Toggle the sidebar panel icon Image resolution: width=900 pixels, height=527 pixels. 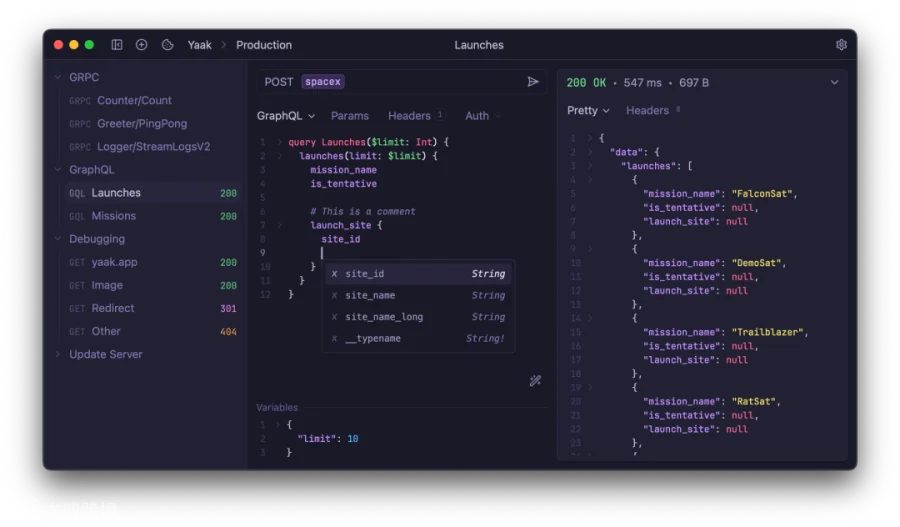[x=117, y=45]
